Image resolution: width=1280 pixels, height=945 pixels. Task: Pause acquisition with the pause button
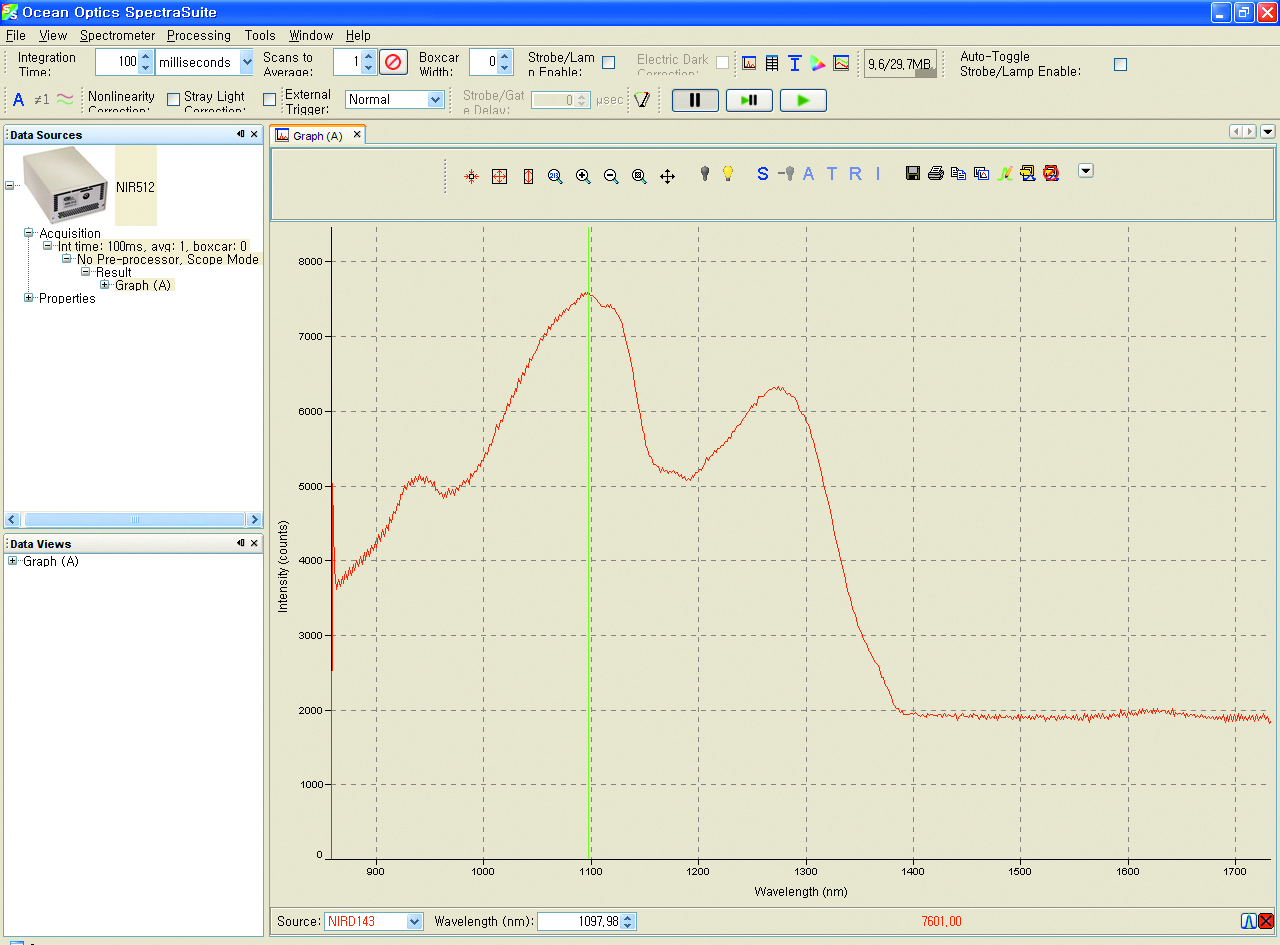[x=695, y=99]
